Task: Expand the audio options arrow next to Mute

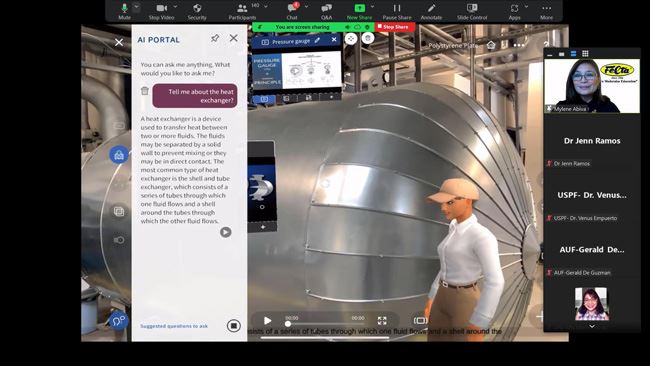Action: [x=136, y=7]
